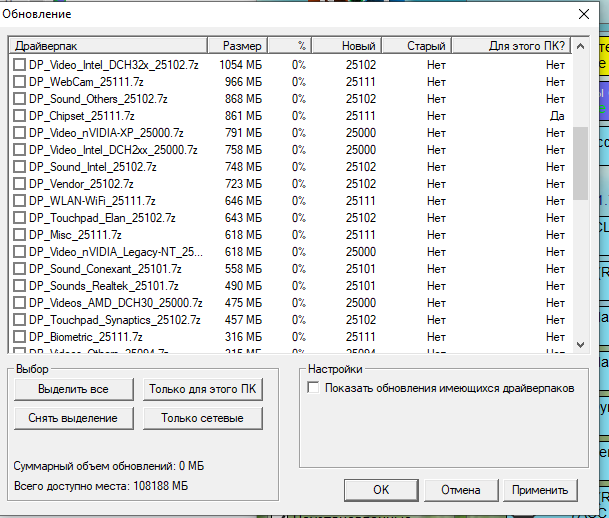Click the Применить button
Image resolution: width=609 pixels, height=518 pixels.
coord(540,490)
